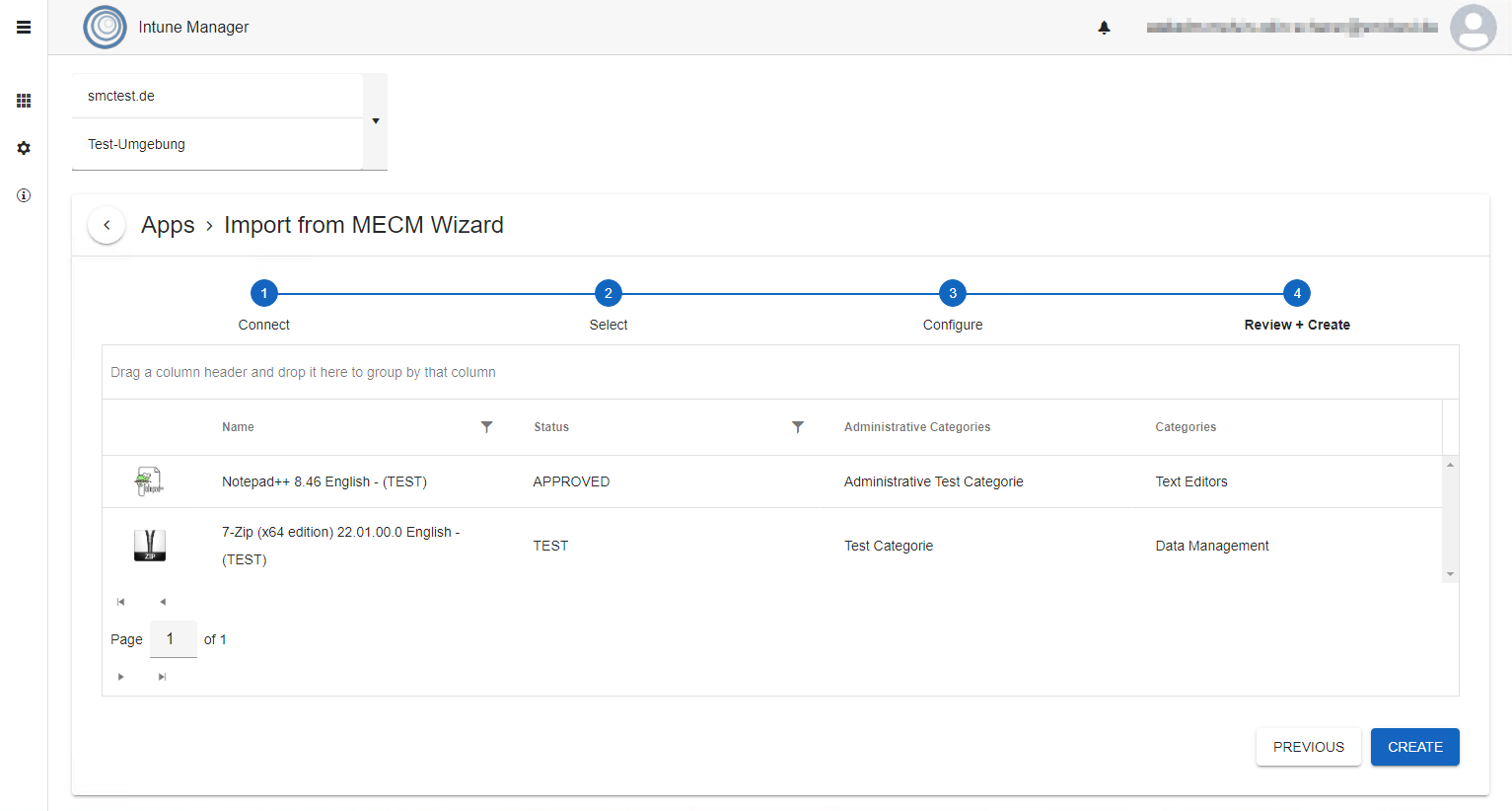This screenshot has height=811, width=1512.
Task: Open the Name column filter
Action: (x=486, y=427)
